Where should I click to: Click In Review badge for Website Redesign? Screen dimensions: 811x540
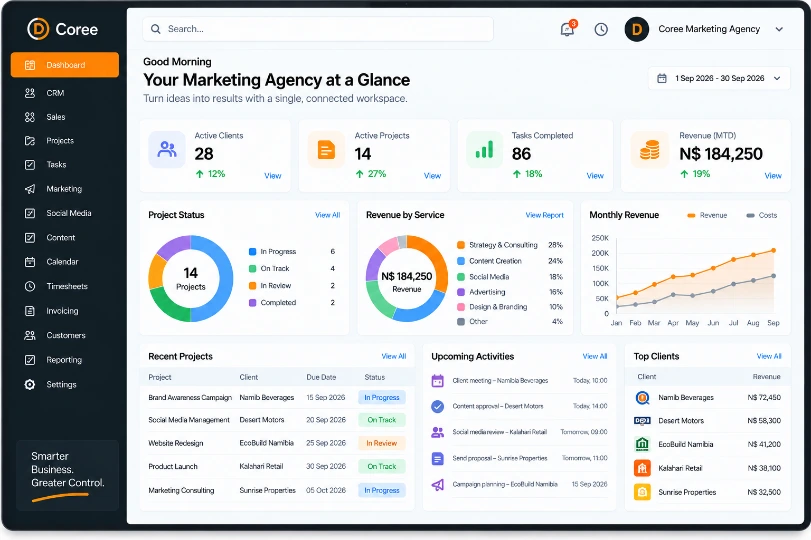(x=382, y=443)
